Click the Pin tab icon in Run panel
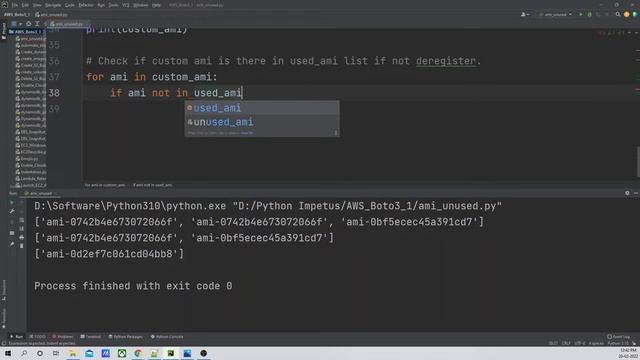Viewport: 640px width, 360px height. pos(12,244)
